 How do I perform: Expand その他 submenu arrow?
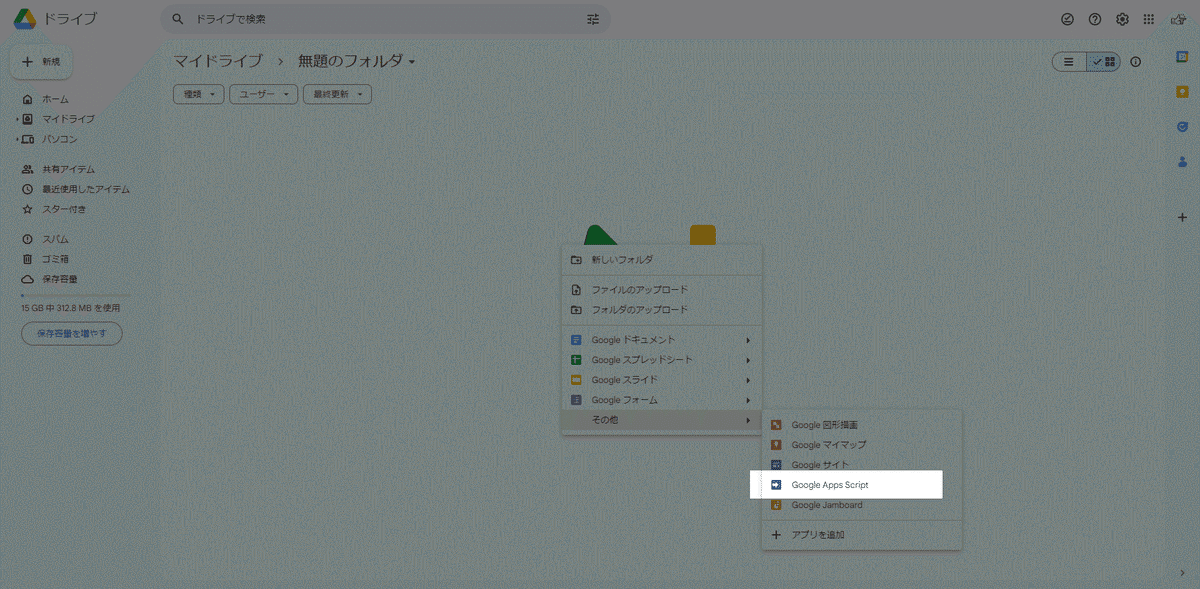(748, 420)
